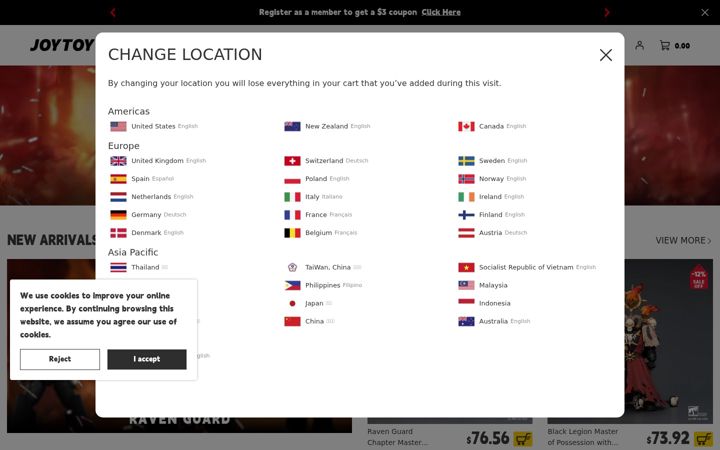The width and height of the screenshot is (720, 450).
Task: Click the United Kingdom flag icon
Action: [118, 161]
